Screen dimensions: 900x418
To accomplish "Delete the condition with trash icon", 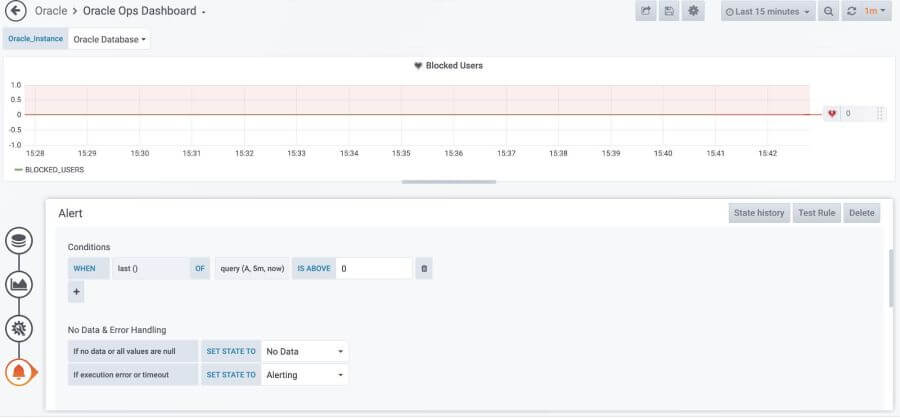I will click(424, 268).
